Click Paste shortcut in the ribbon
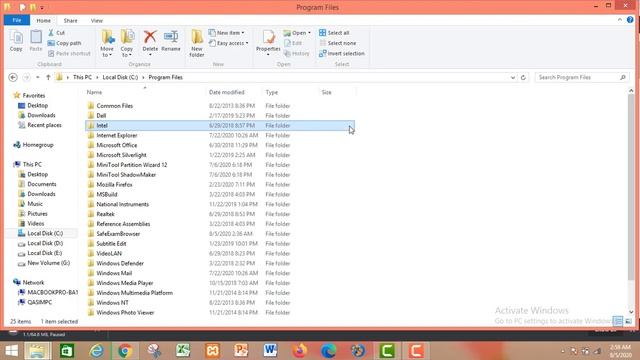The width and height of the screenshot is (640, 360). click(69, 53)
